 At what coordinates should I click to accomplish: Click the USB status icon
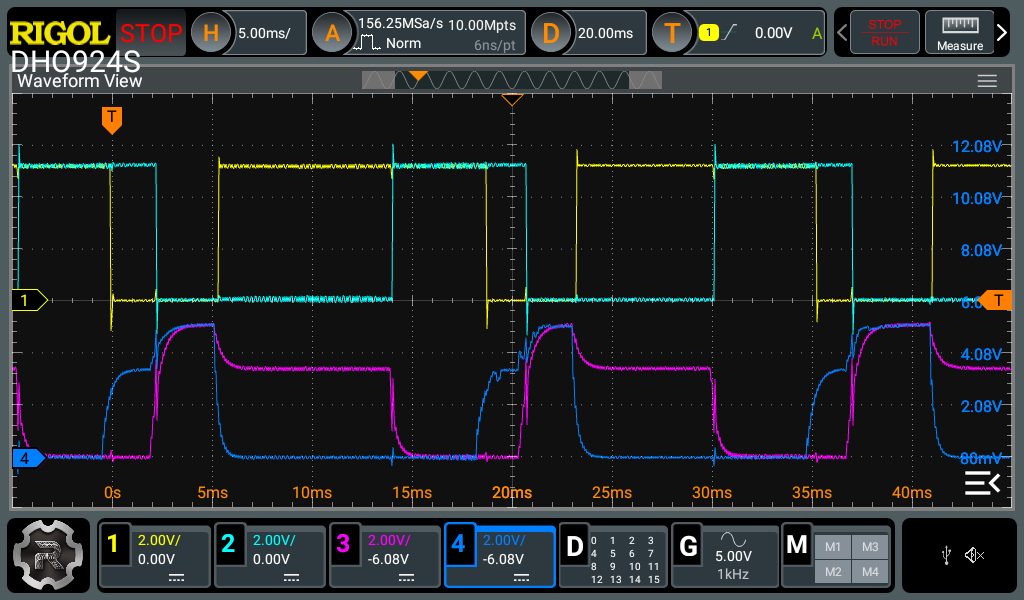coord(946,555)
